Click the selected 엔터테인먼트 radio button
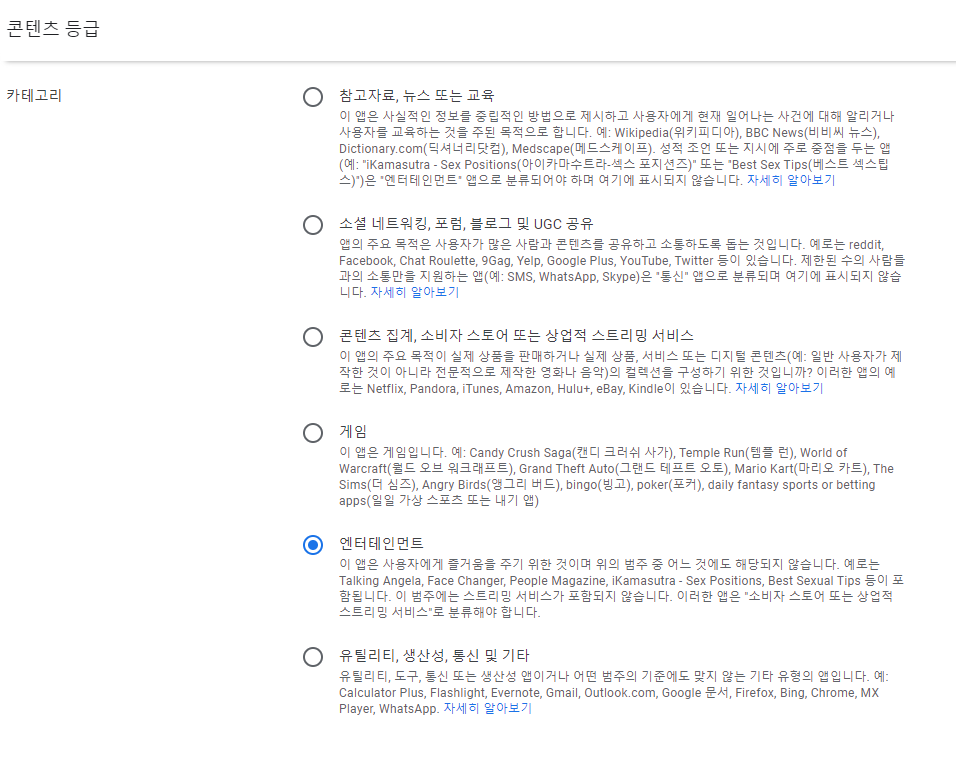This screenshot has height=775, width=956. click(313, 545)
